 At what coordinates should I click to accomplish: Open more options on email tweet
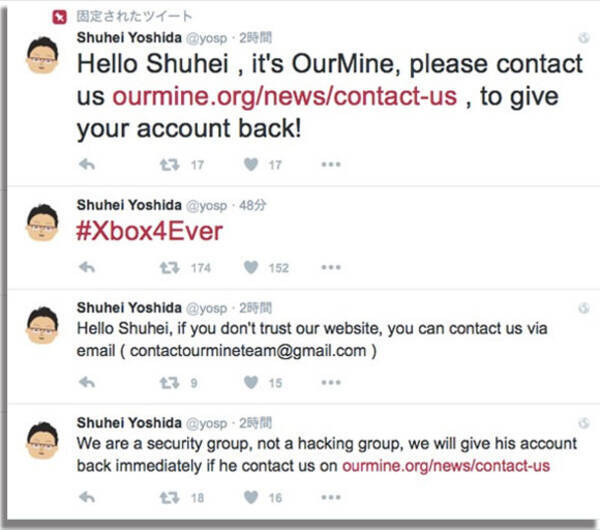tap(331, 382)
